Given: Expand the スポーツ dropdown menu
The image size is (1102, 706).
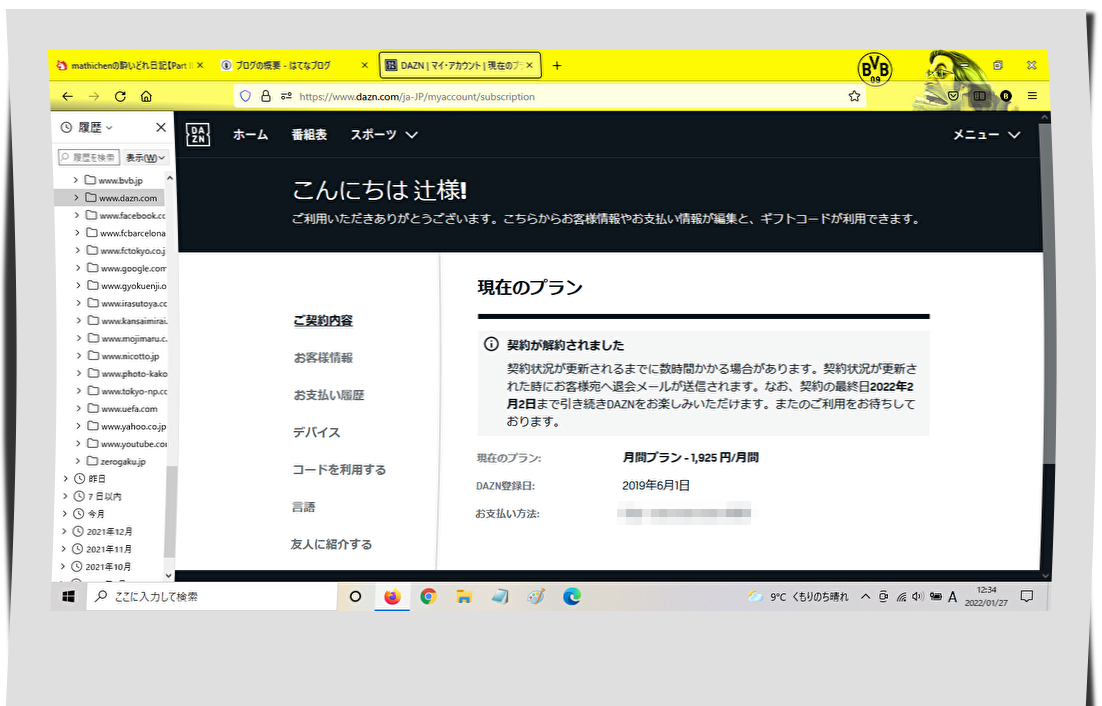Looking at the screenshot, I should pos(384,134).
